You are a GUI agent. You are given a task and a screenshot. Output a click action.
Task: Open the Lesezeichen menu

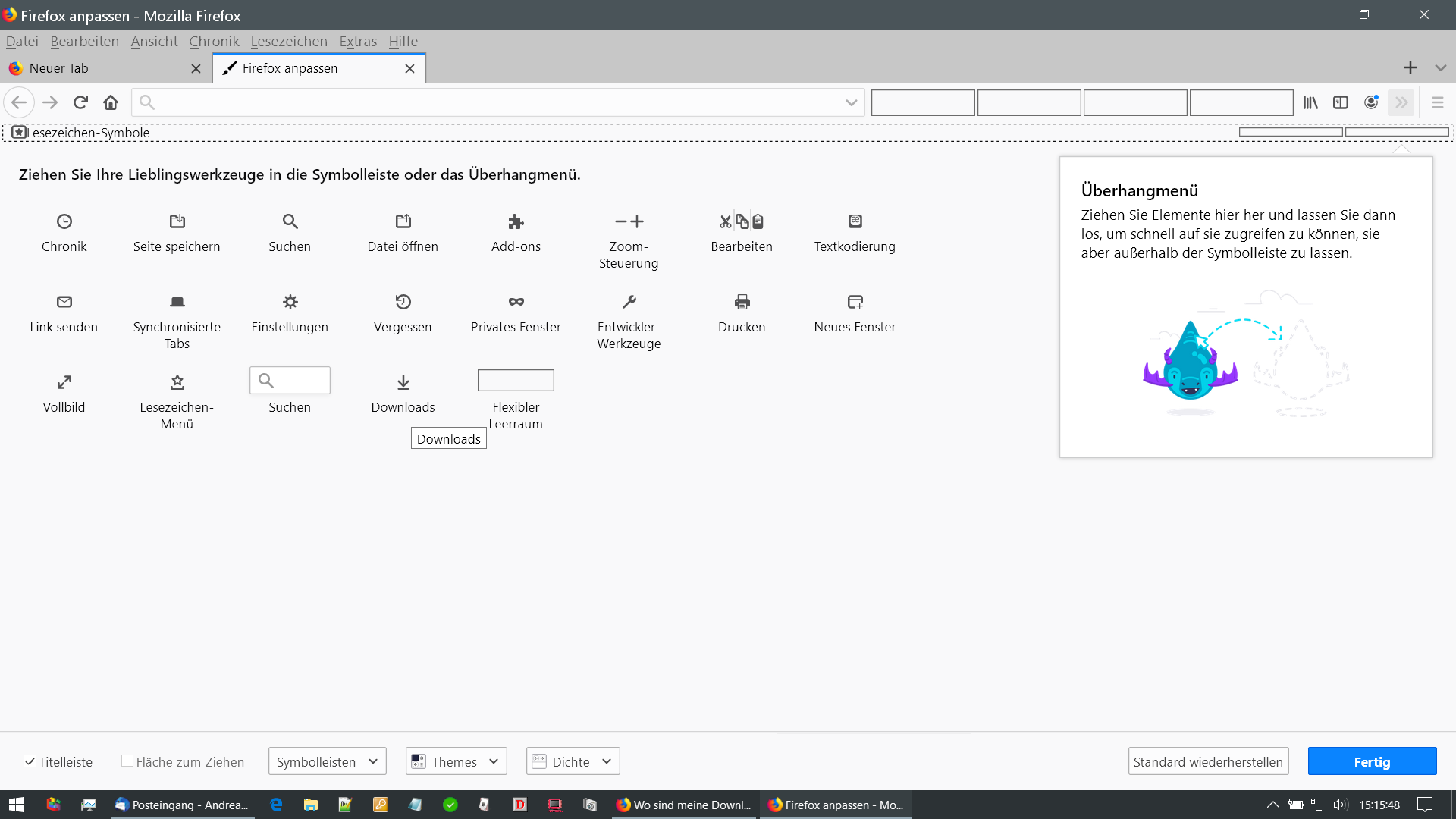click(289, 42)
